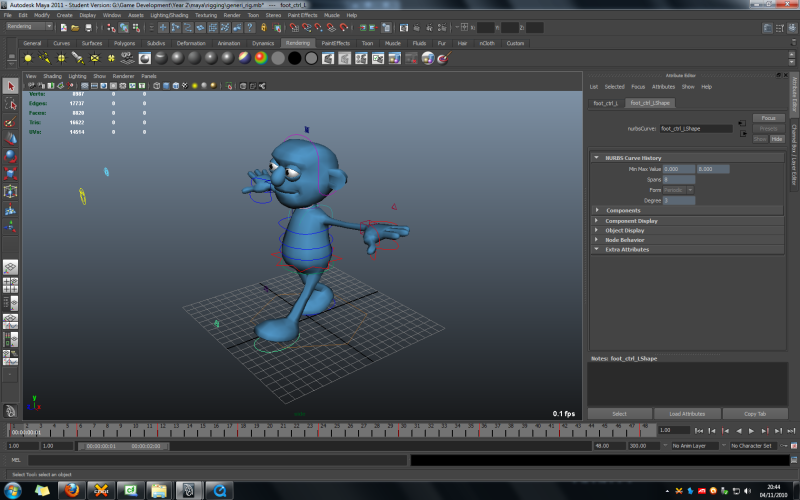Open the Lighting/Shading menu
Viewport: 800px width, 500px height.
click(x=169, y=15)
